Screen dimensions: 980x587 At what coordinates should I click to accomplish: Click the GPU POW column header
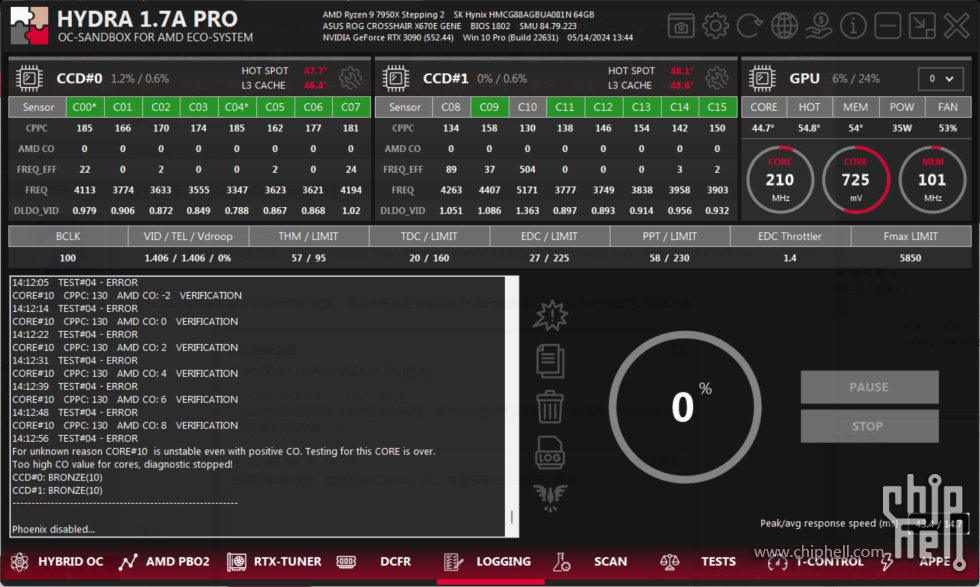point(901,107)
